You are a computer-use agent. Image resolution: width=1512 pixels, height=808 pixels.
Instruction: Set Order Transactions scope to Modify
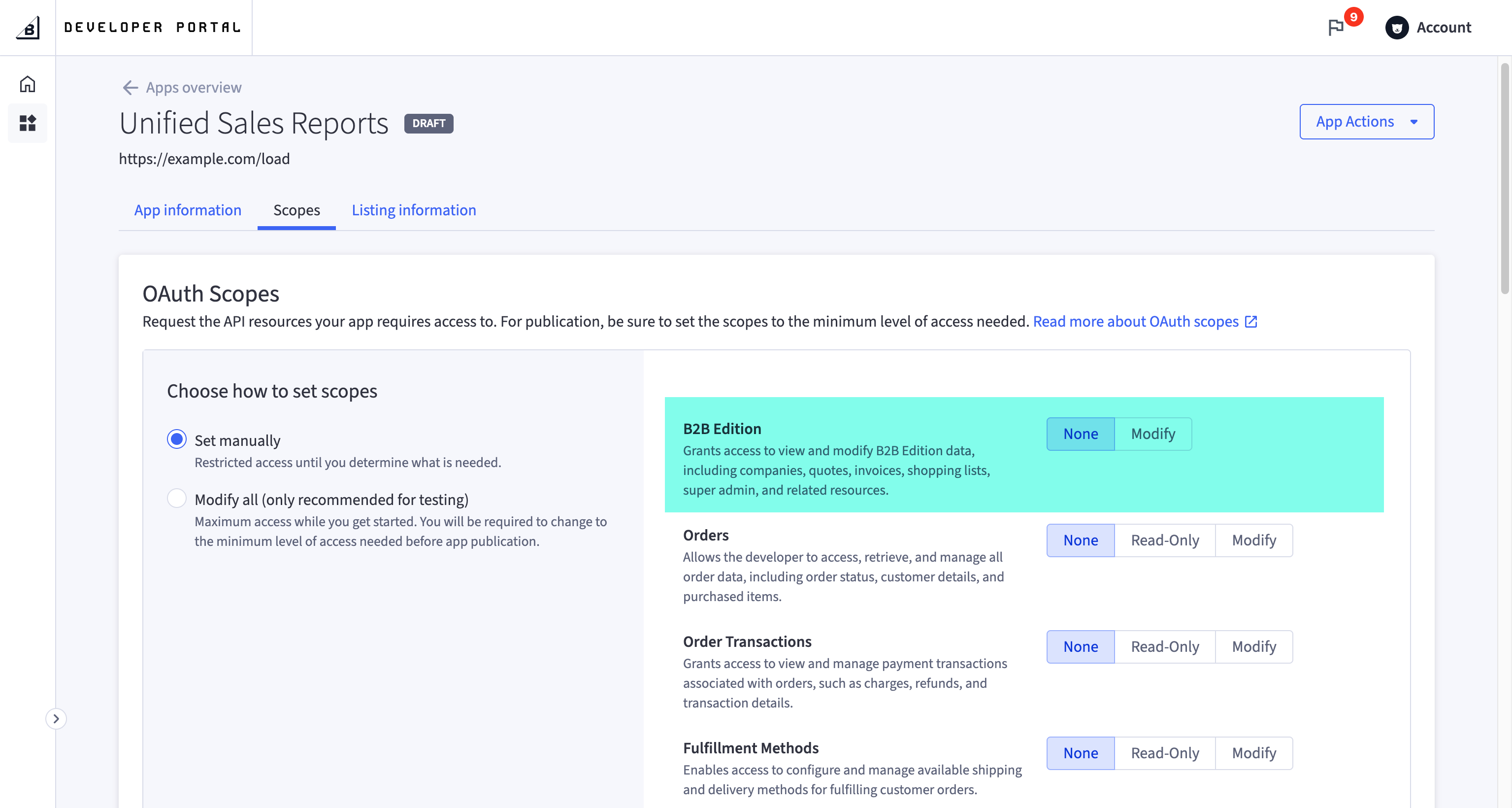point(1254,646)
